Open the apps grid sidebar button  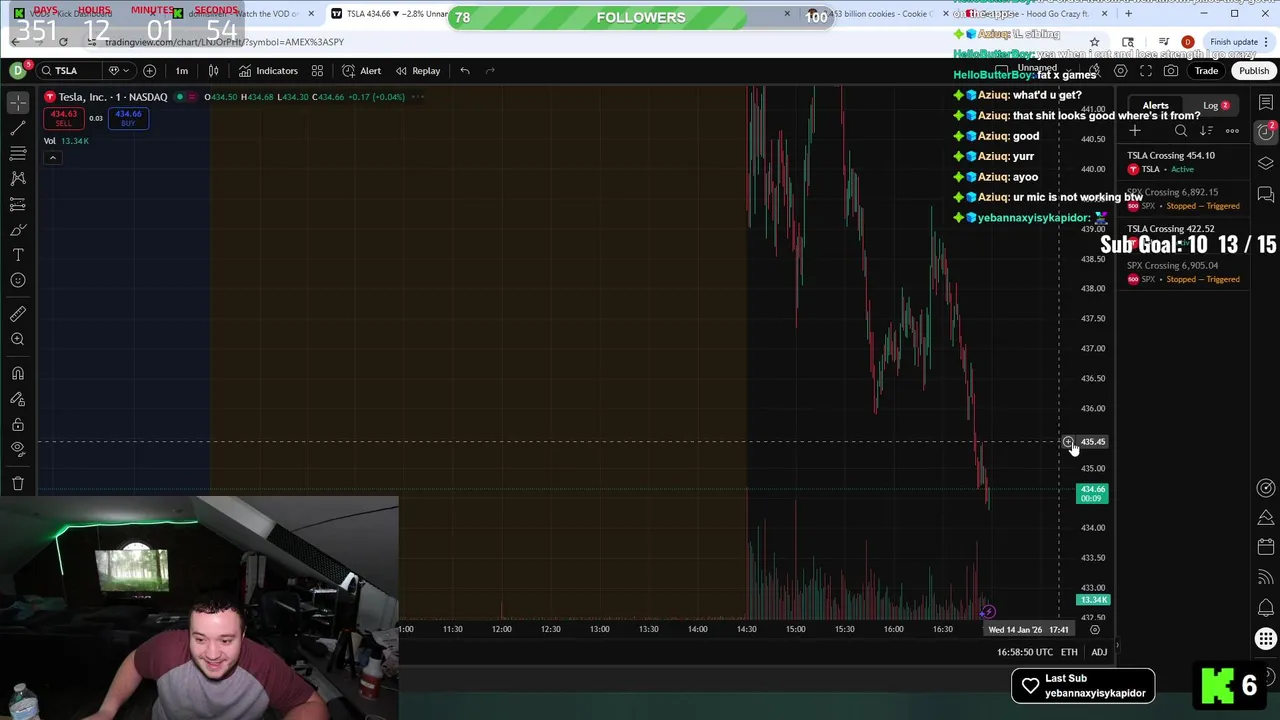click(x=1265, y=640)
